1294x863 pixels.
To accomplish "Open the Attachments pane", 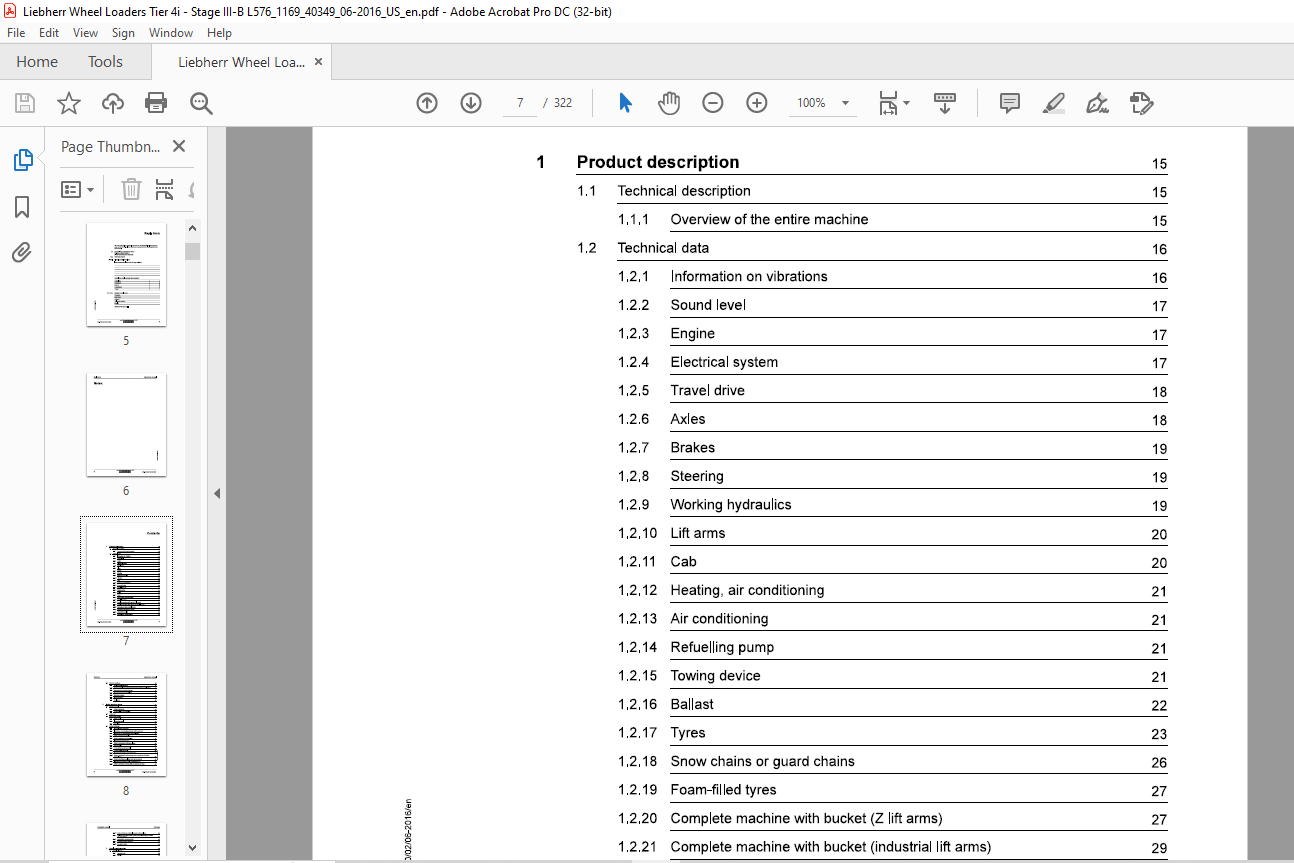I will coord(22,252).
